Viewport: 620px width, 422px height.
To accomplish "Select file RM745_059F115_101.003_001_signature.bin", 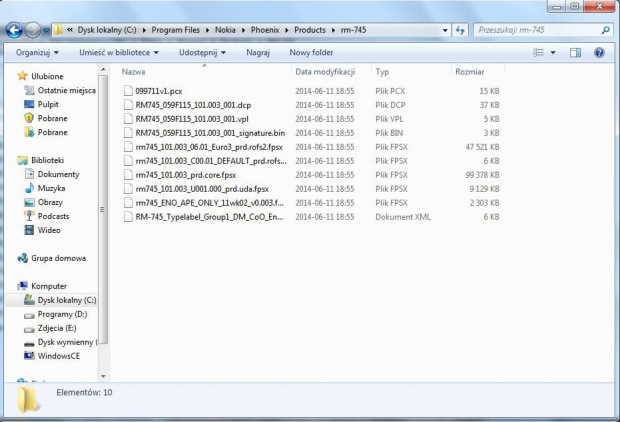I will click(210, 133).
